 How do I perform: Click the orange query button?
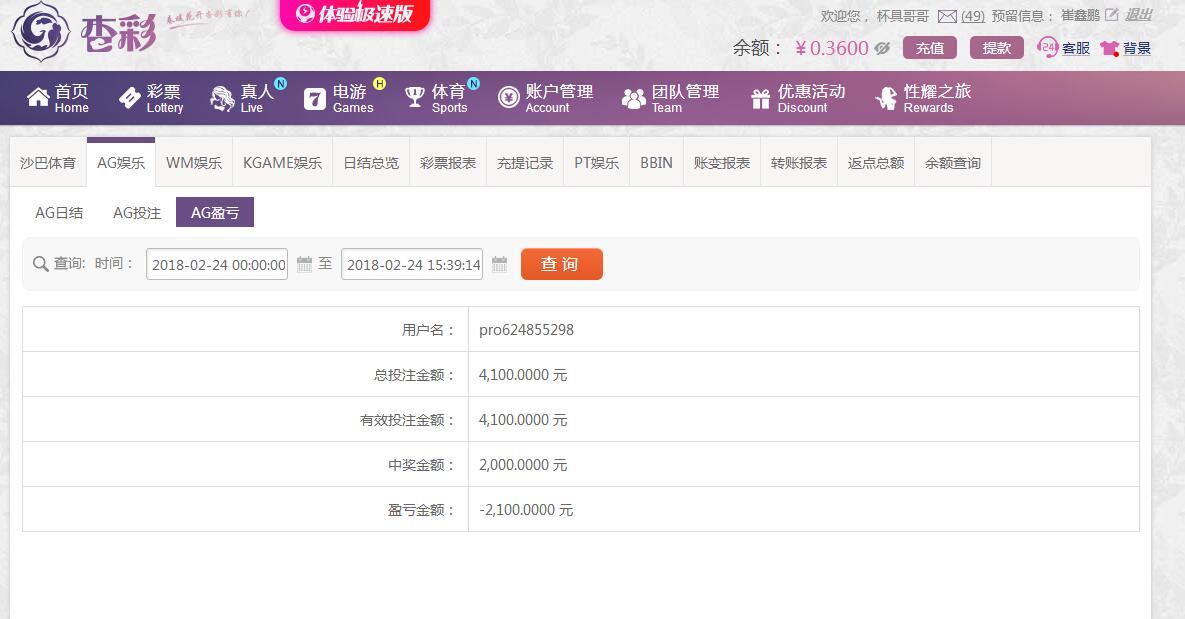pyautogui.click(x=561, y=264)
